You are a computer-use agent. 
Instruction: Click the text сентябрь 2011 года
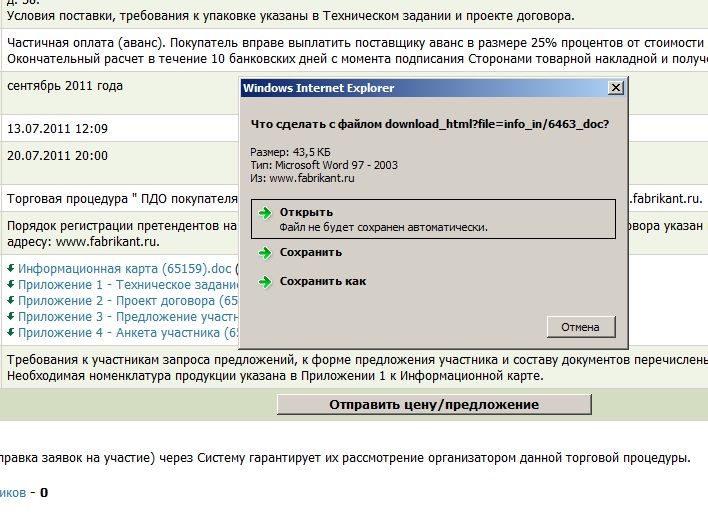coord(65,86)
